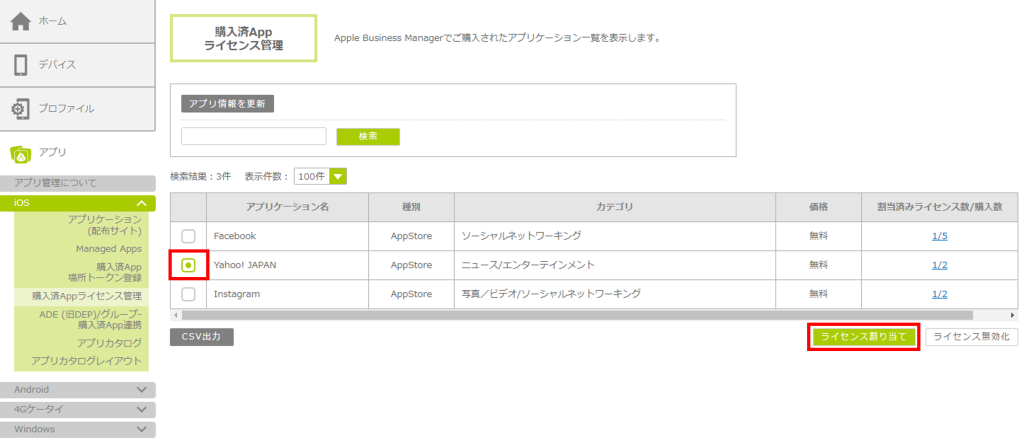Viewport: 1024px width, 445px height.
Task: Open Facebook's 1/5 license count link
Action: [939, 236]
